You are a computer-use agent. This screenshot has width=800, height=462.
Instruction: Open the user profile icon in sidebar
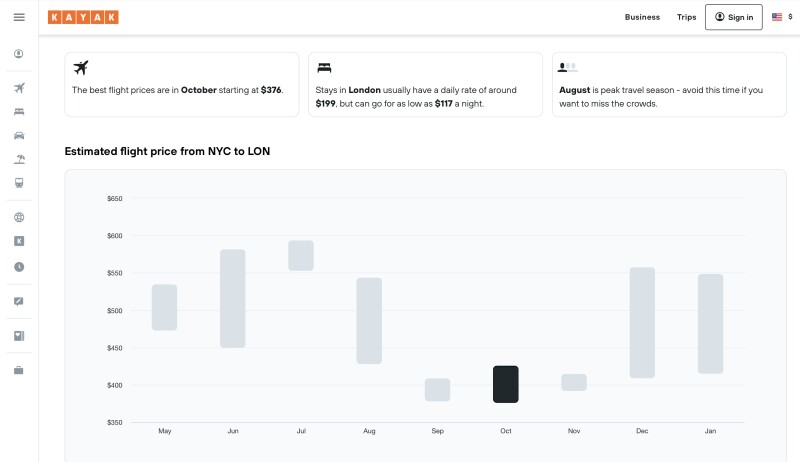(x=19, y=54)
